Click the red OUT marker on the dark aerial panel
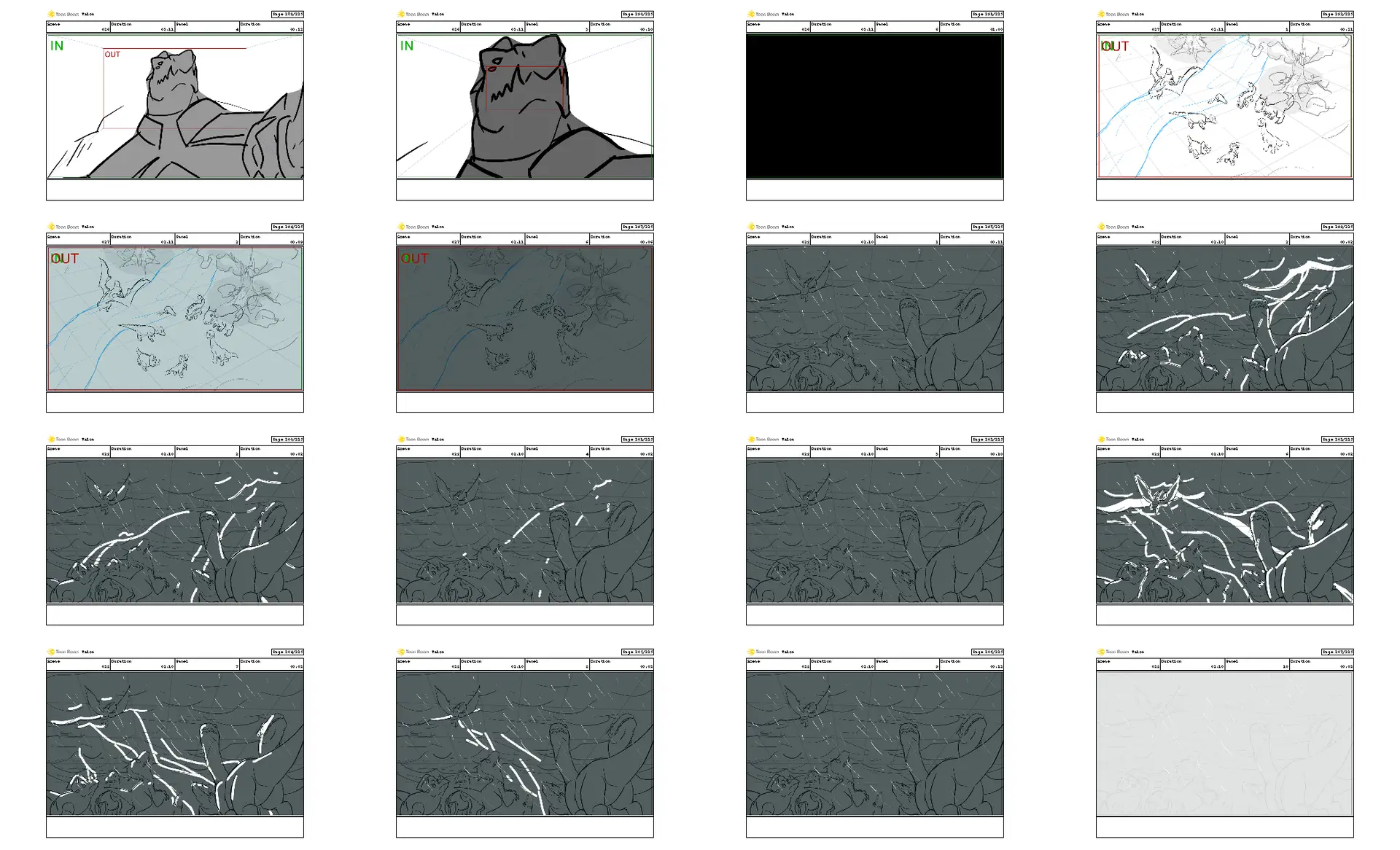The width and height of the screenshot is (1400, 850). pyautogui.click(x=414, y=259)
